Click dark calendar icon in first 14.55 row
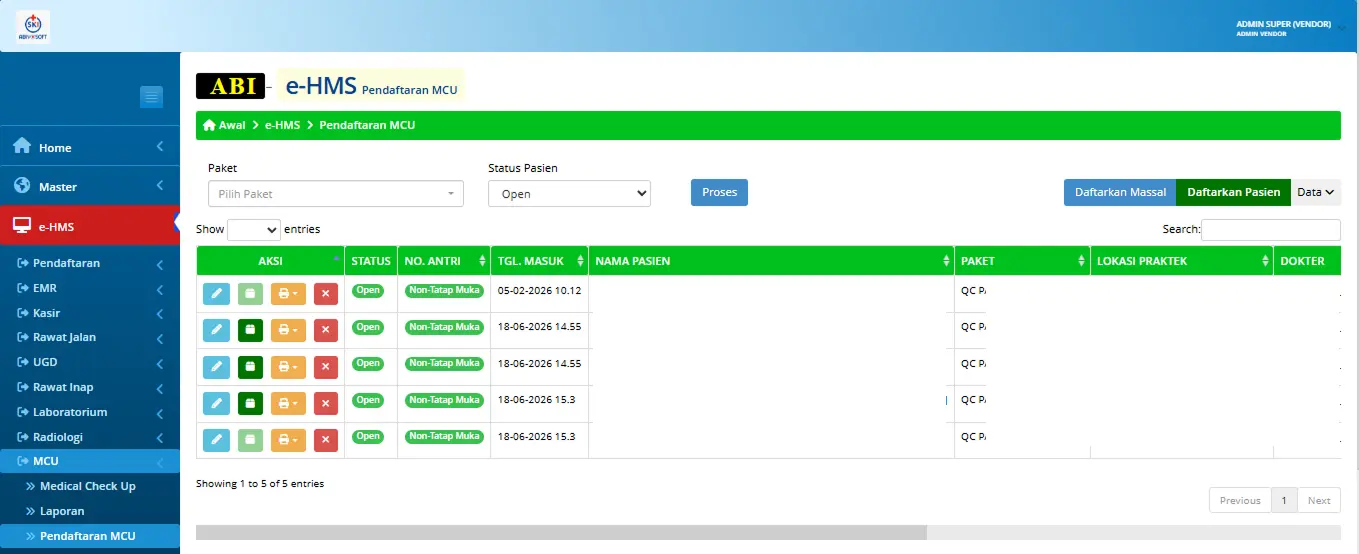Screen dimensions: 1359x554 tap(250, 330)
